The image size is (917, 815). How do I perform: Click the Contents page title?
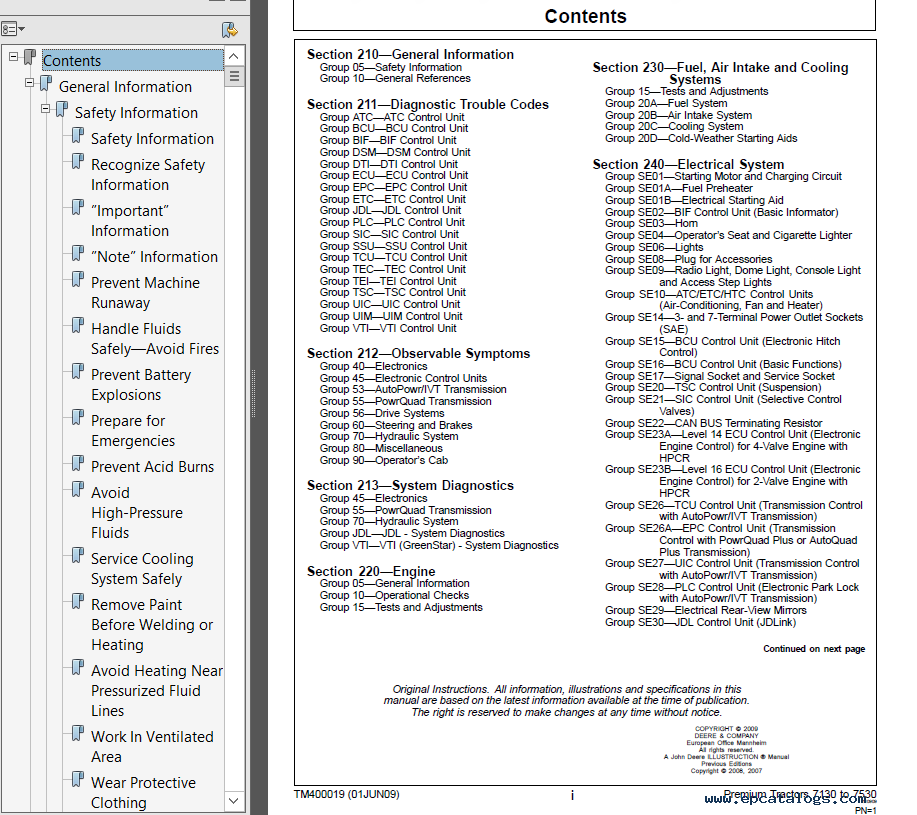(585, 16)
